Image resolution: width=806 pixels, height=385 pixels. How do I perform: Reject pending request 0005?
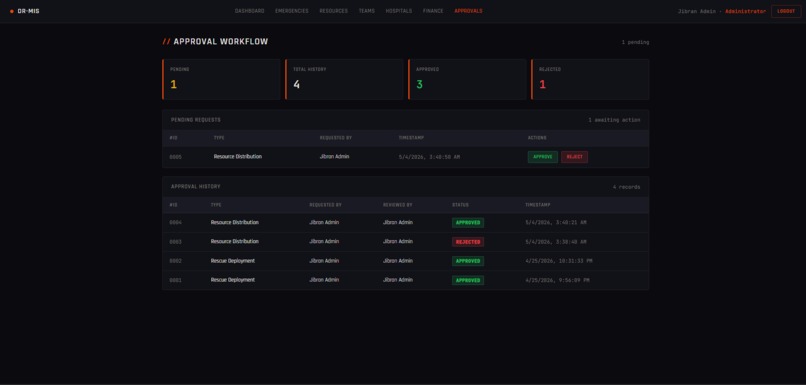pyautogui.click(x=575, y=157)
